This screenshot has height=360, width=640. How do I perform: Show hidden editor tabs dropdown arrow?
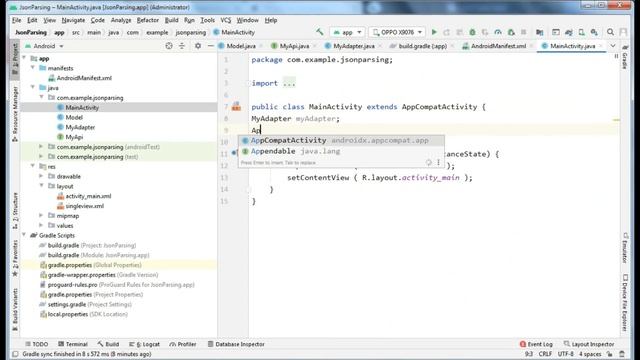click(x=613, y=46)
